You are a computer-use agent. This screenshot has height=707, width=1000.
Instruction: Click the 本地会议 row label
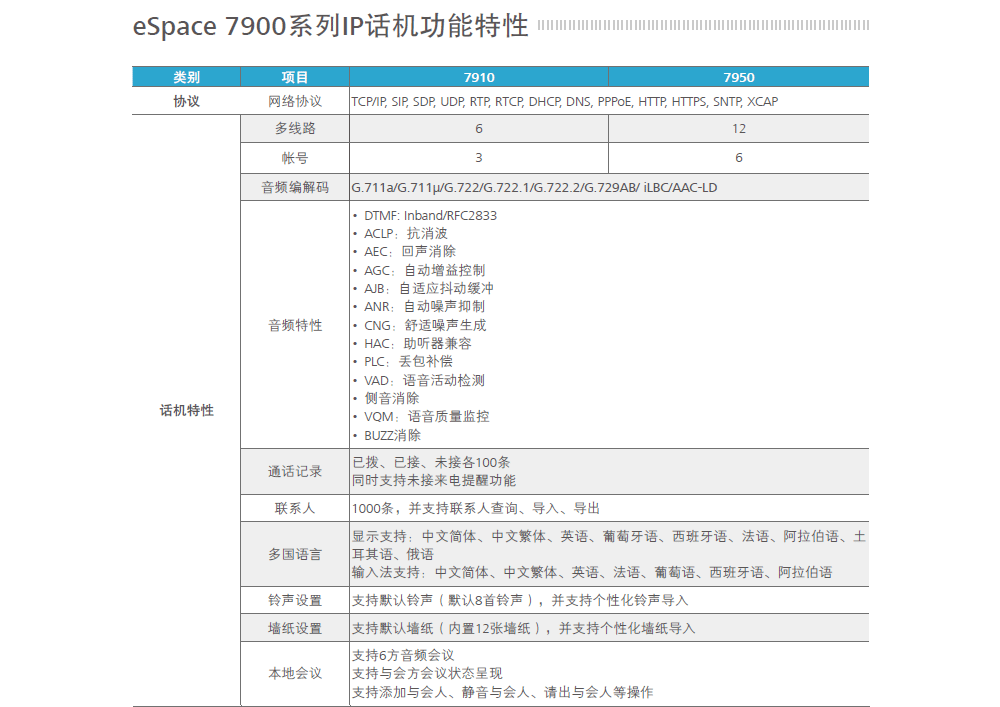(295, 673)
